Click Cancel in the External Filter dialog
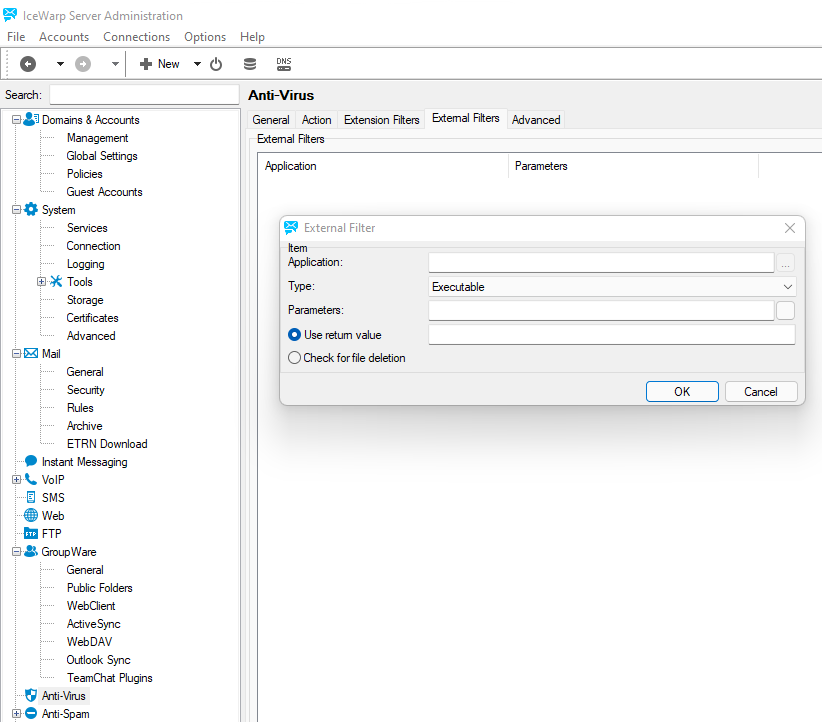The height and width of the screenshot is (722, 822). 761,392
